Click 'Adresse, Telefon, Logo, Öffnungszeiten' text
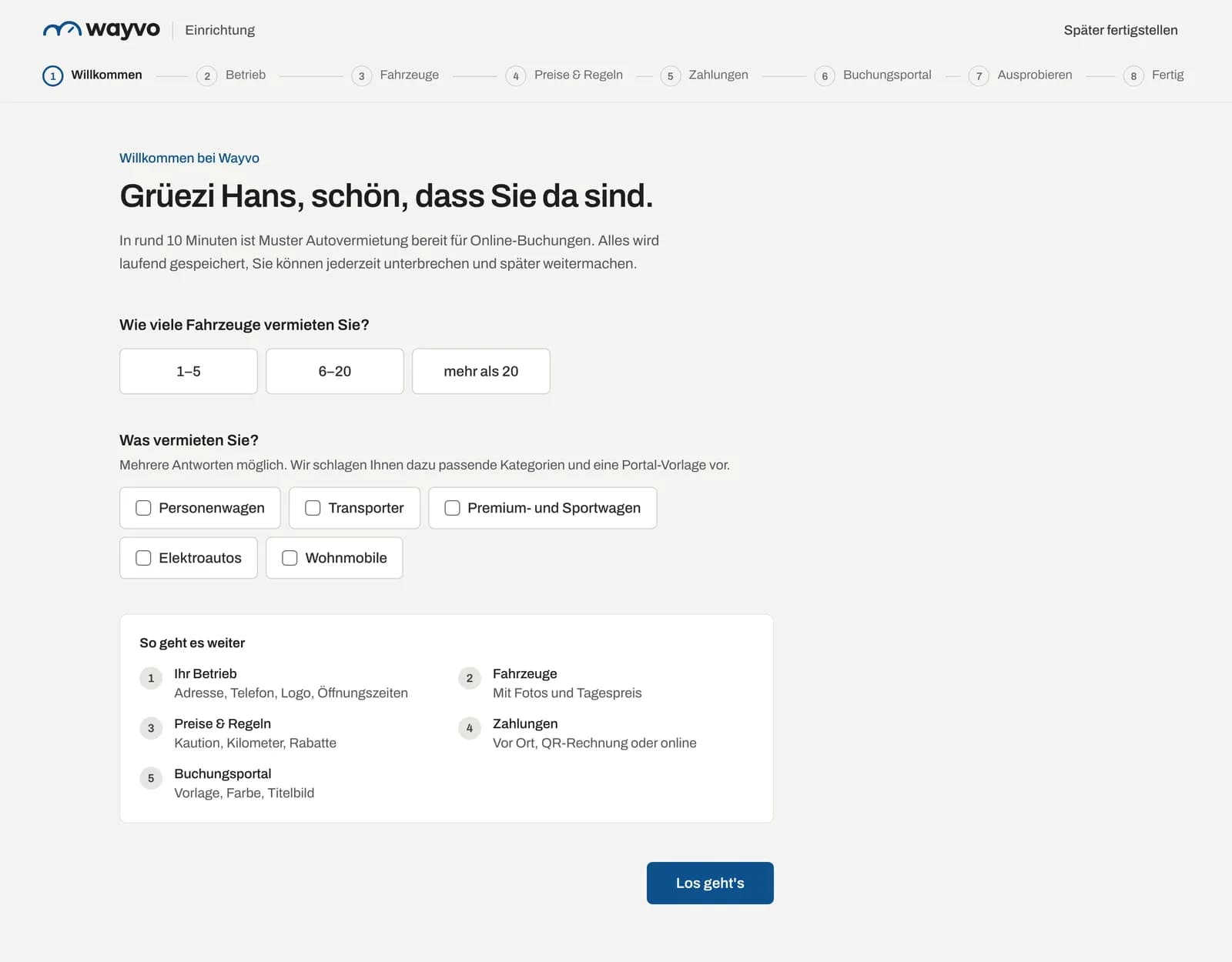 (x=291, y=693)
